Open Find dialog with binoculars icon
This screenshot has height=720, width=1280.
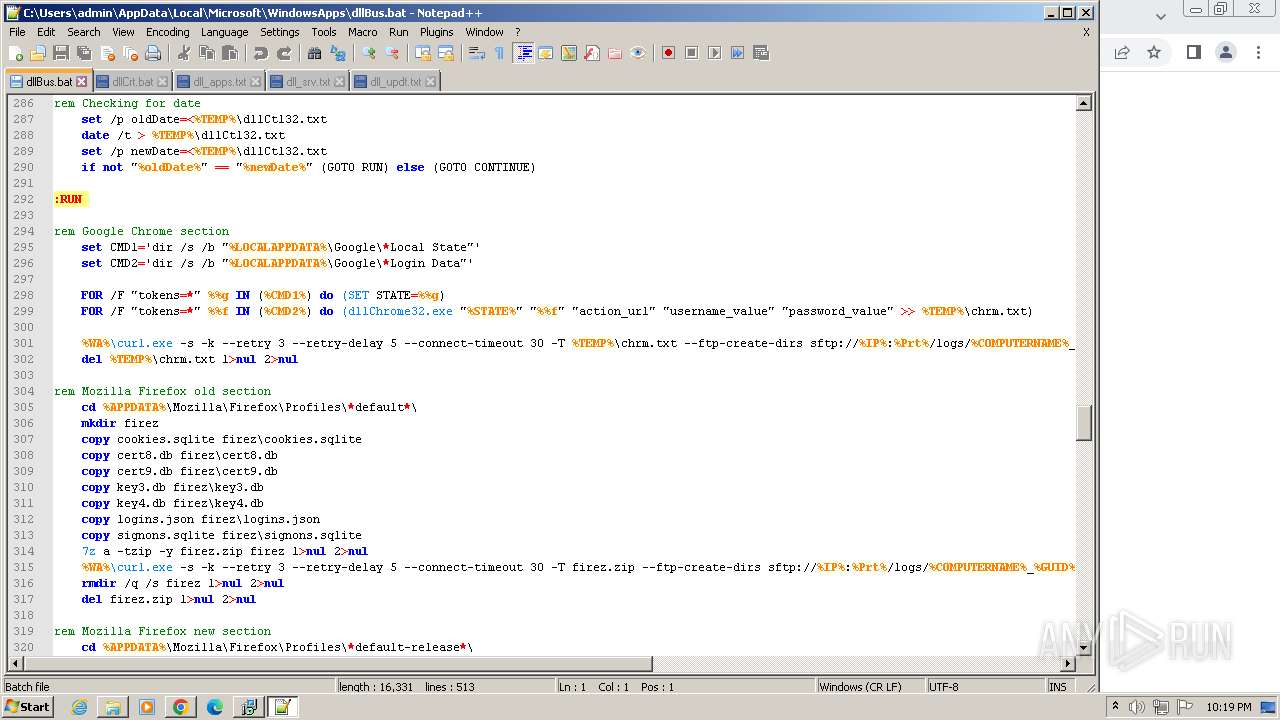click(314, 53)
